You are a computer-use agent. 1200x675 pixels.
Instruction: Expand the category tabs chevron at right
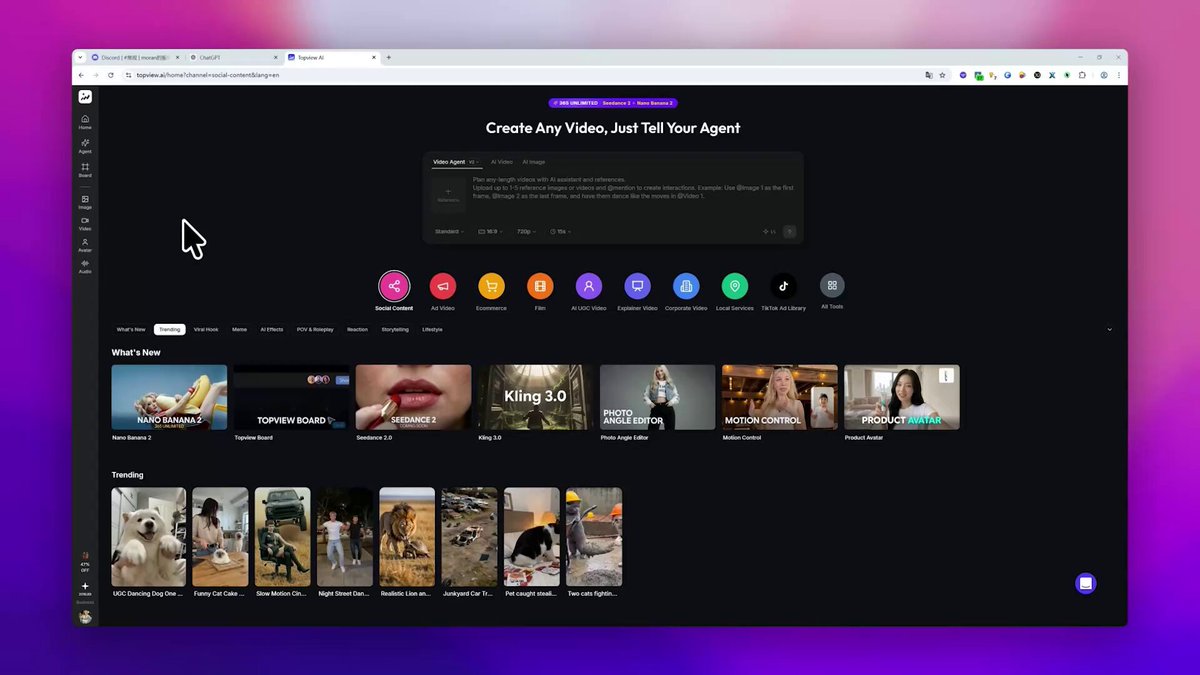[1109, 329]
